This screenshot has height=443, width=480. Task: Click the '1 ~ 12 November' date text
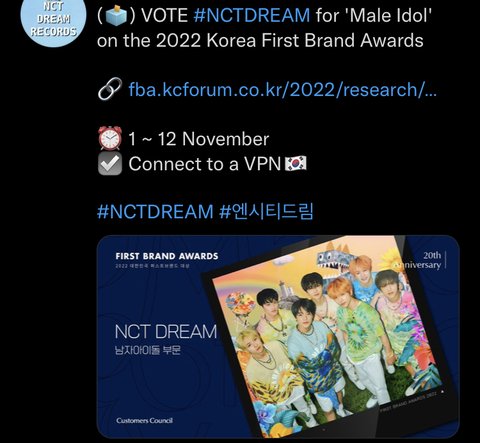[x=199, y=139]
